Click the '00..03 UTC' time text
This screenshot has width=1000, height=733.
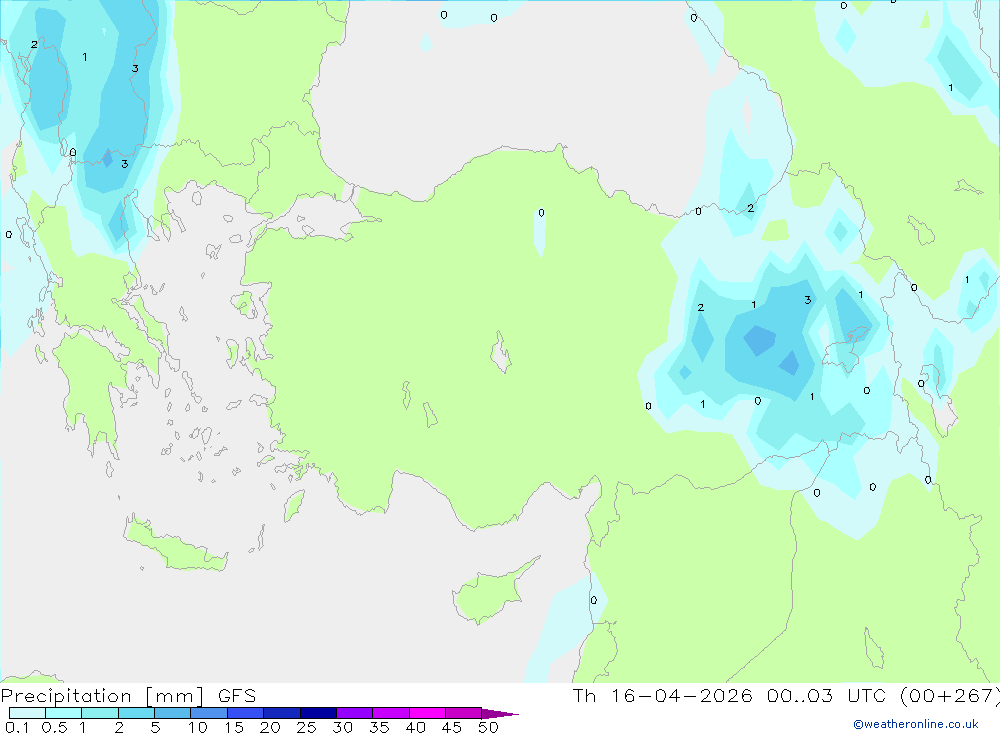[827, 695]
